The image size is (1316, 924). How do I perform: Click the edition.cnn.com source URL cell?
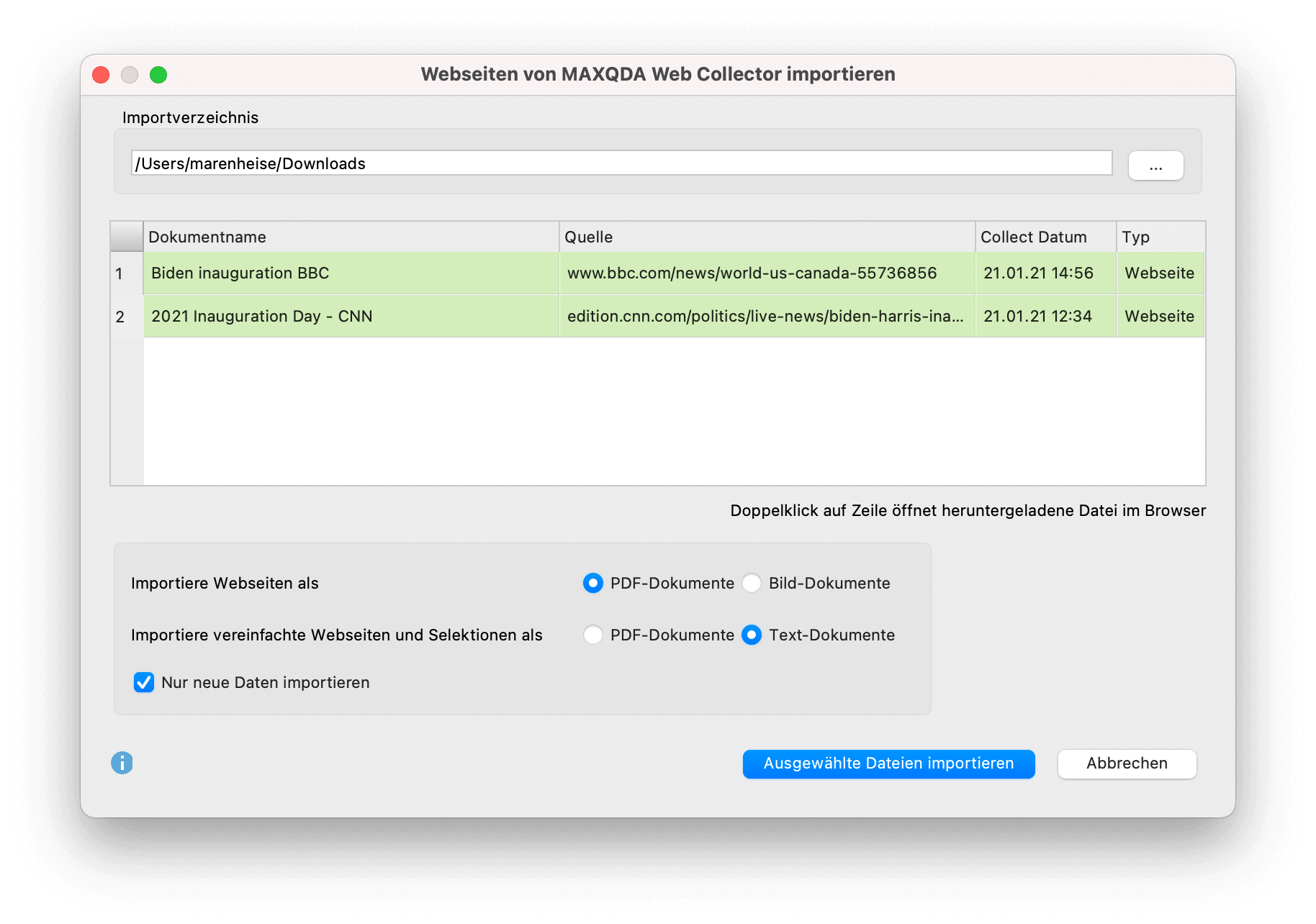click(x=767, y=317)
